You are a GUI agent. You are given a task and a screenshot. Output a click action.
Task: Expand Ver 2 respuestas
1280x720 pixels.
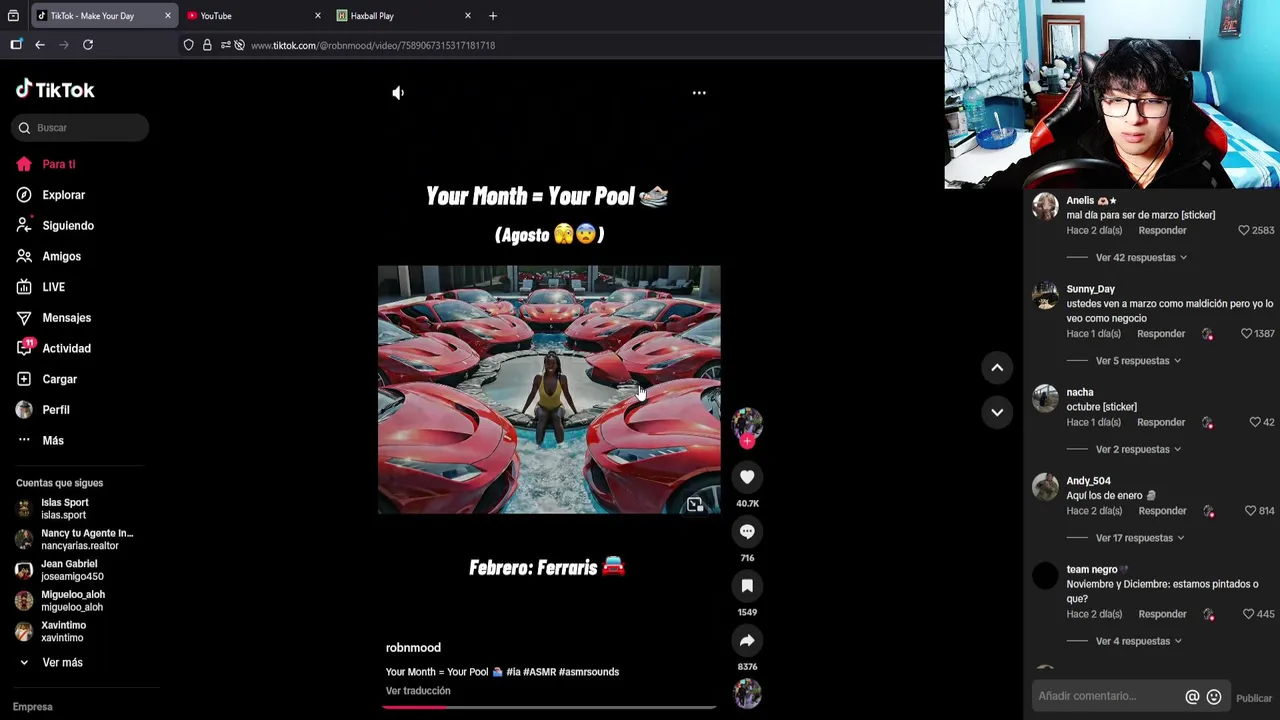click(1138, 450)
